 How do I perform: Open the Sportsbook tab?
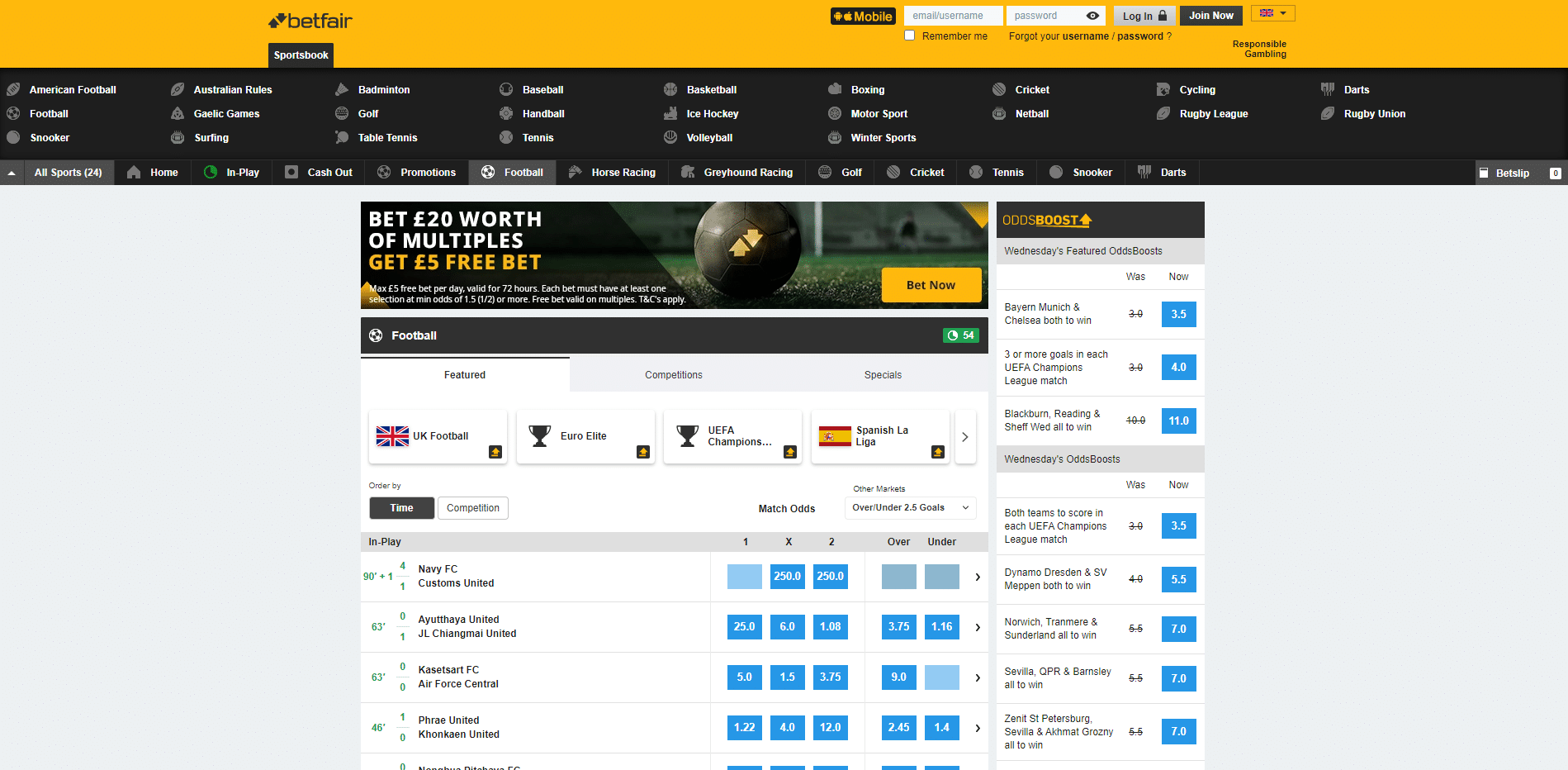click(301, 55)
